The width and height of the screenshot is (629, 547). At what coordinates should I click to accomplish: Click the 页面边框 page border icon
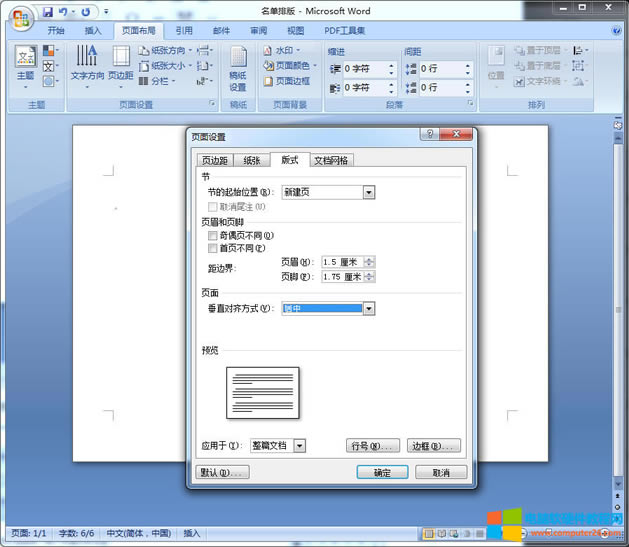(x=287, y=81)
